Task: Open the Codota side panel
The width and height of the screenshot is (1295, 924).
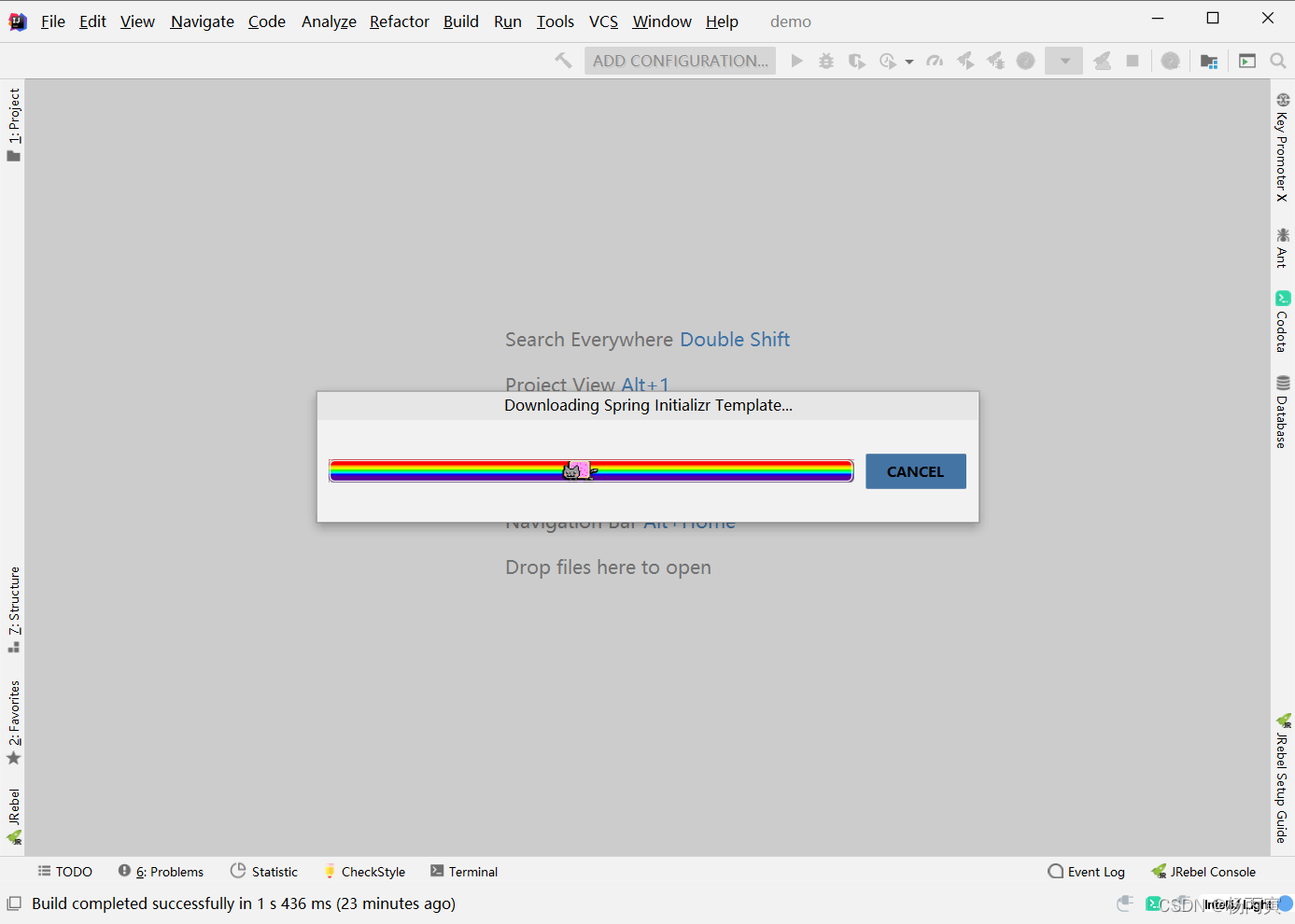Action: (x=1283, y=322)
